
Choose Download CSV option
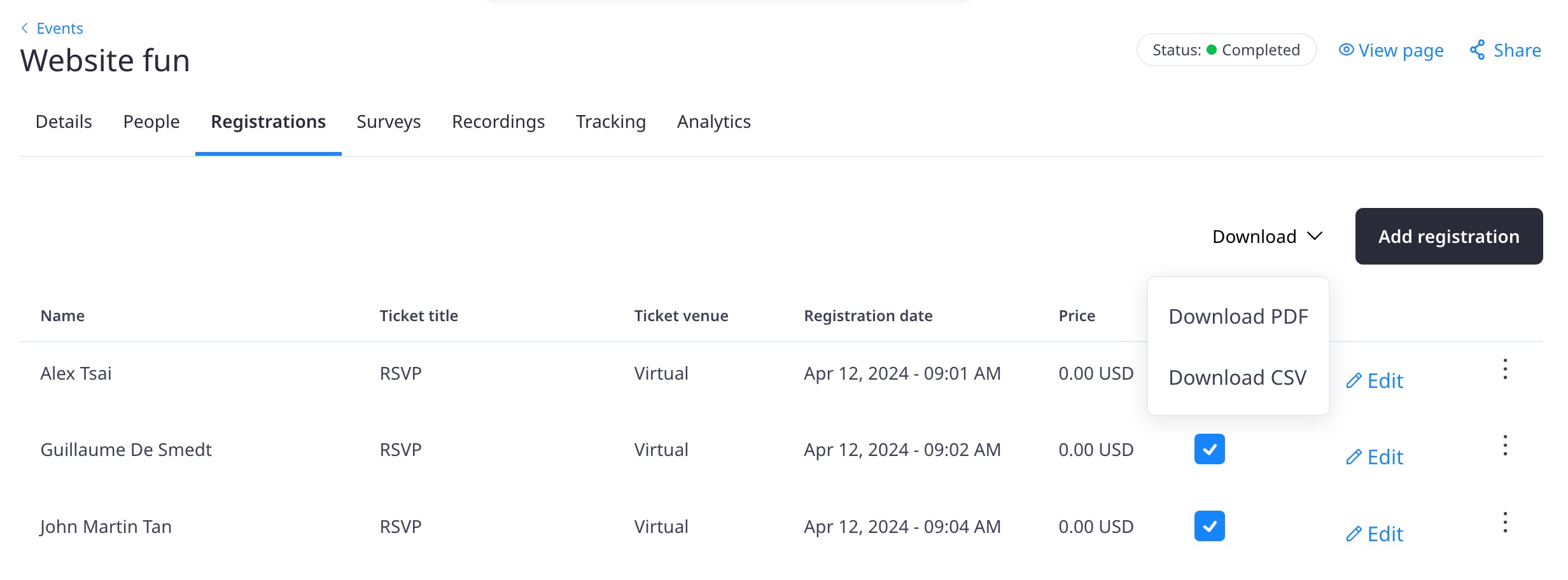click(1237, 378)
